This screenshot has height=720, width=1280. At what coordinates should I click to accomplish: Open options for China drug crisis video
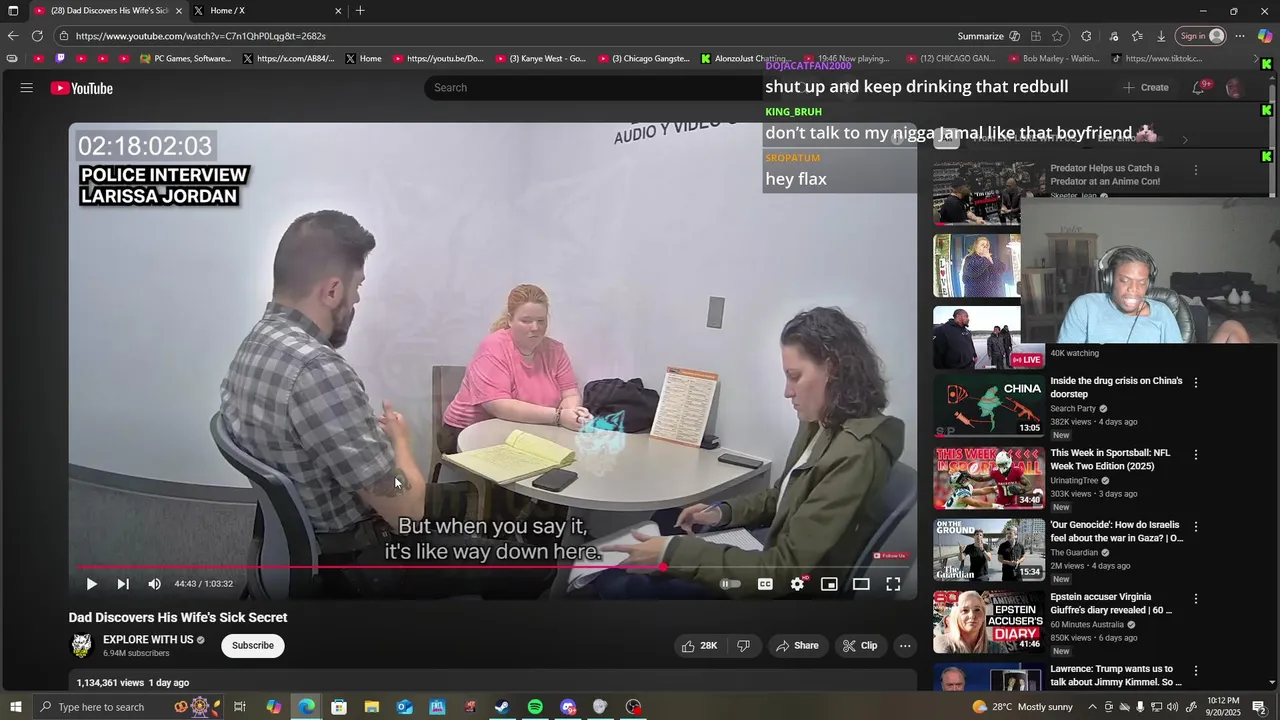1196,382
